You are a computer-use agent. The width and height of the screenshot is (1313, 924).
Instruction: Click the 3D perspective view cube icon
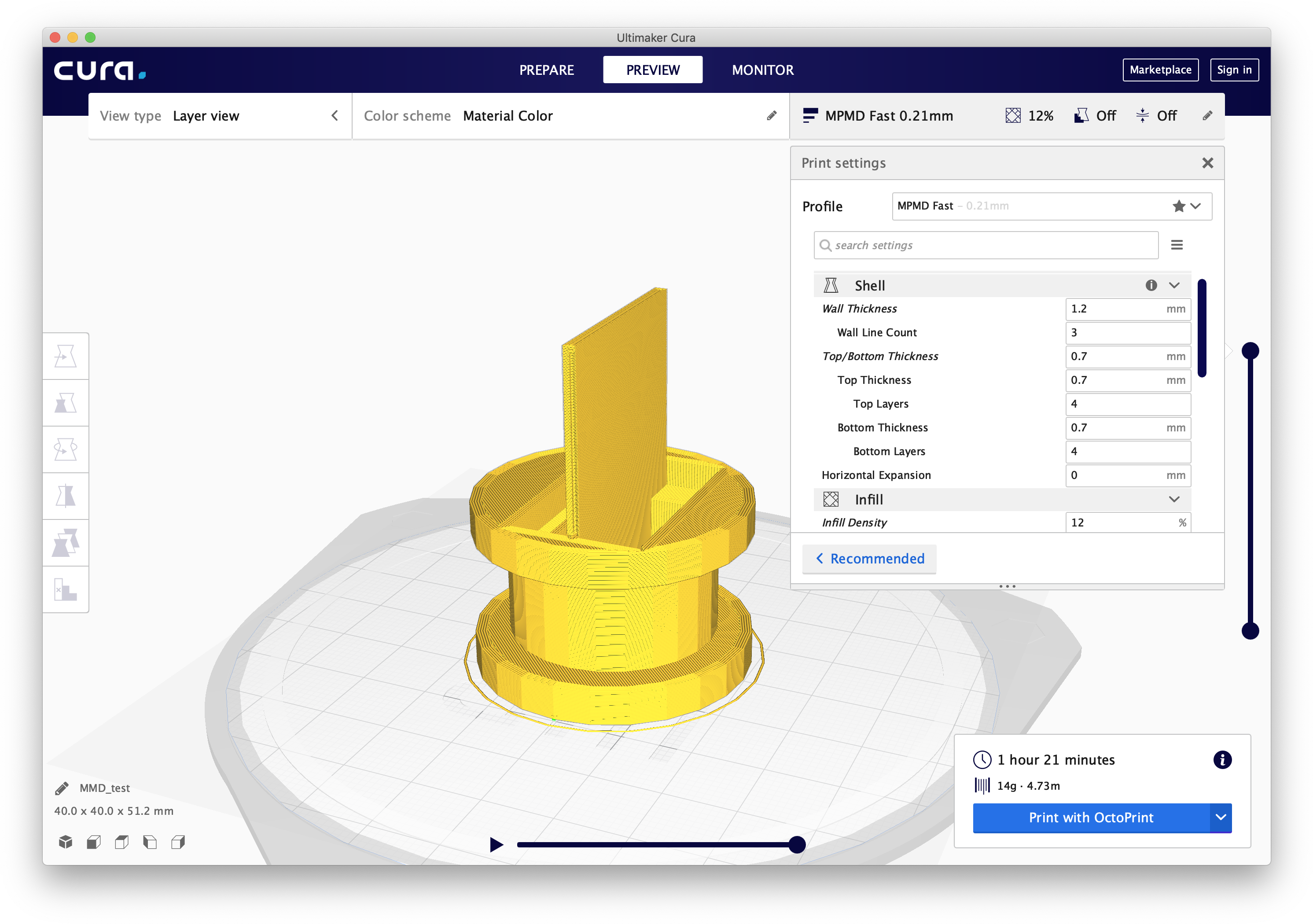pyautogui.click(x=65, y=842)
